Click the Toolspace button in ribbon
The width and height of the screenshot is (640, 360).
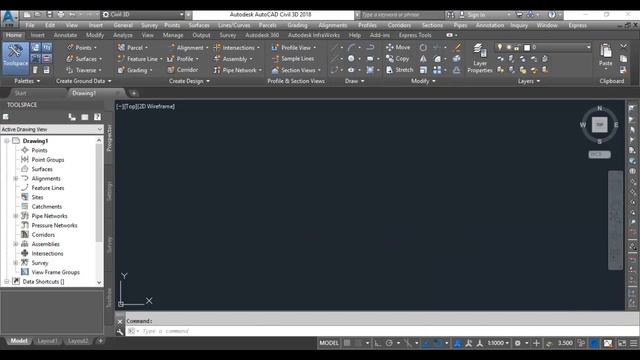coord(16,58)
